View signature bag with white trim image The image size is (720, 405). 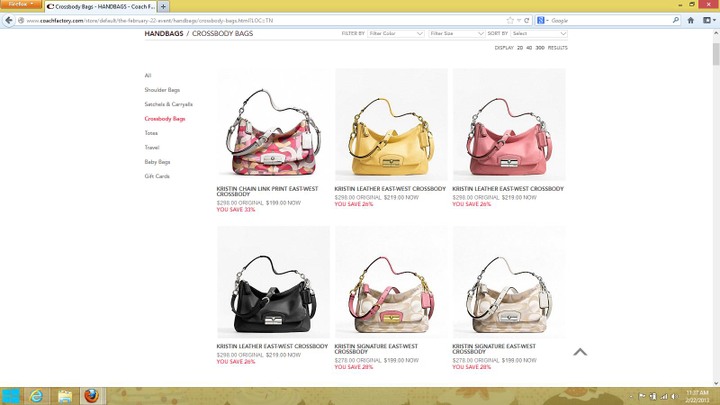coord(509,282)
